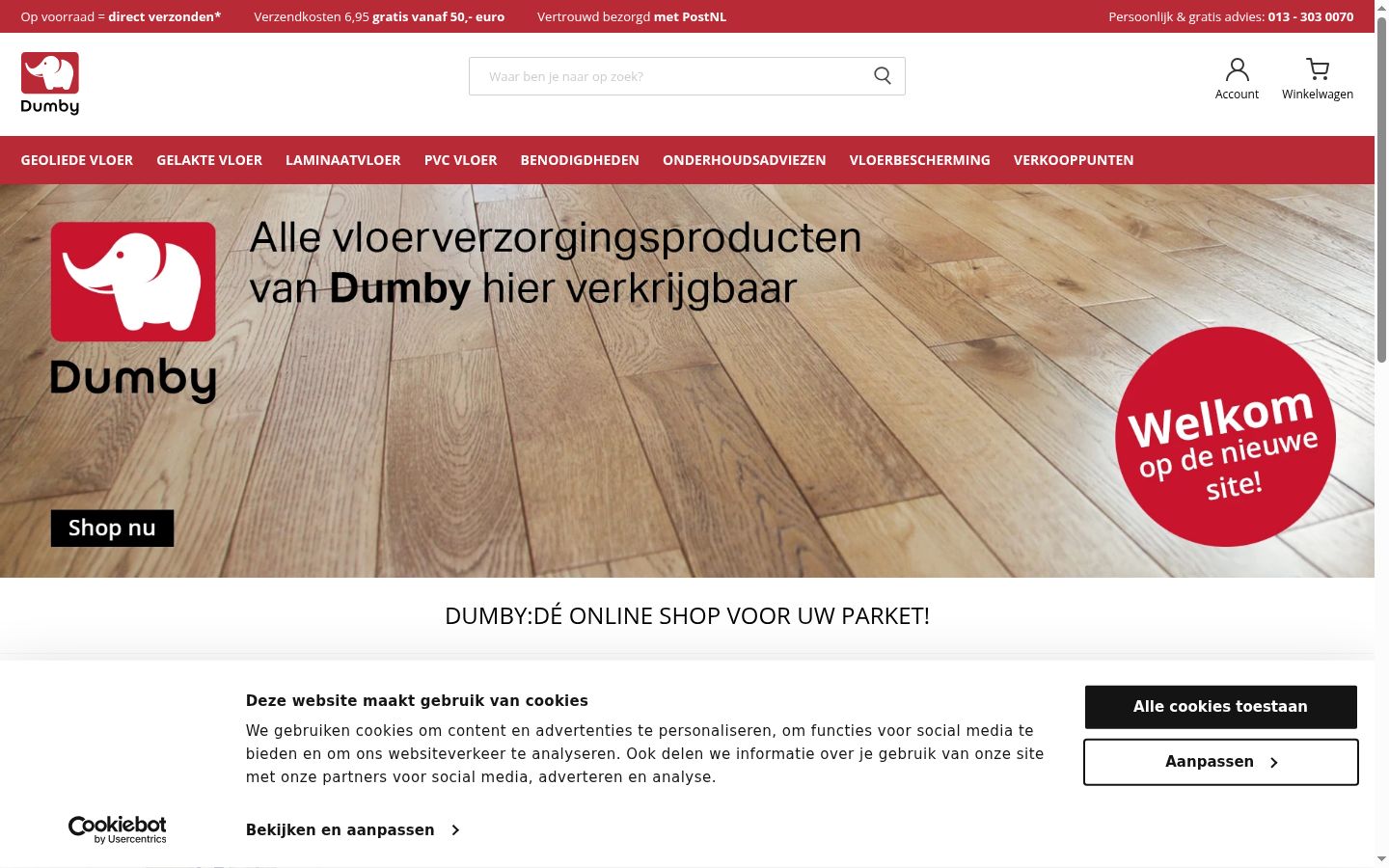Click 'Vertrouwd bezorgd met PostNL' text

[632, 16]
